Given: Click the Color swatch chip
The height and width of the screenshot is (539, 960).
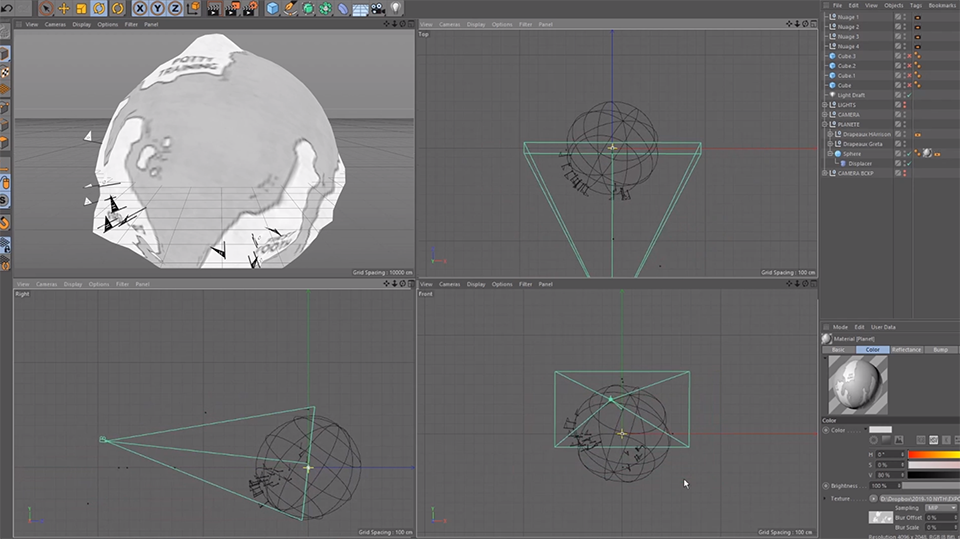Looking at the screenshot, I should pos(880,430).
